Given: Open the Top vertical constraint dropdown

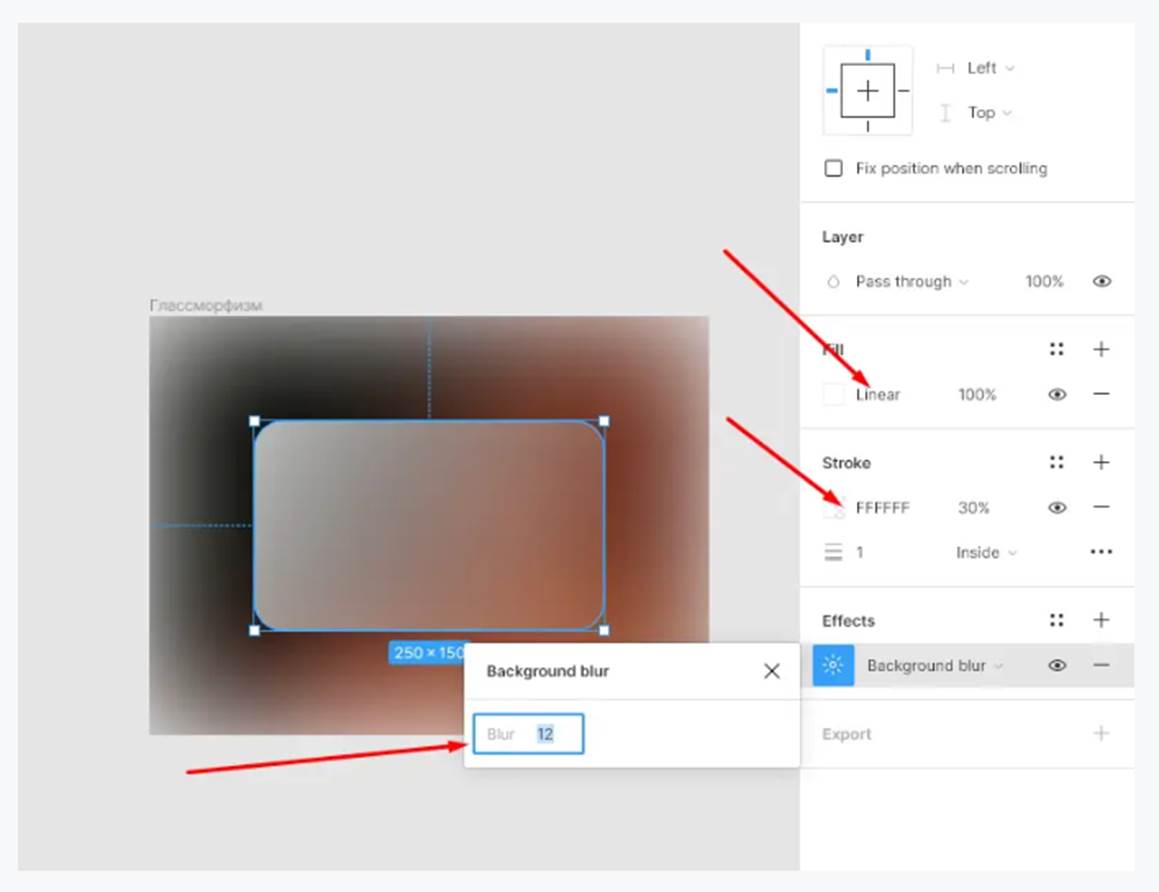Looking at the screenshot, I should coord(989,113).
